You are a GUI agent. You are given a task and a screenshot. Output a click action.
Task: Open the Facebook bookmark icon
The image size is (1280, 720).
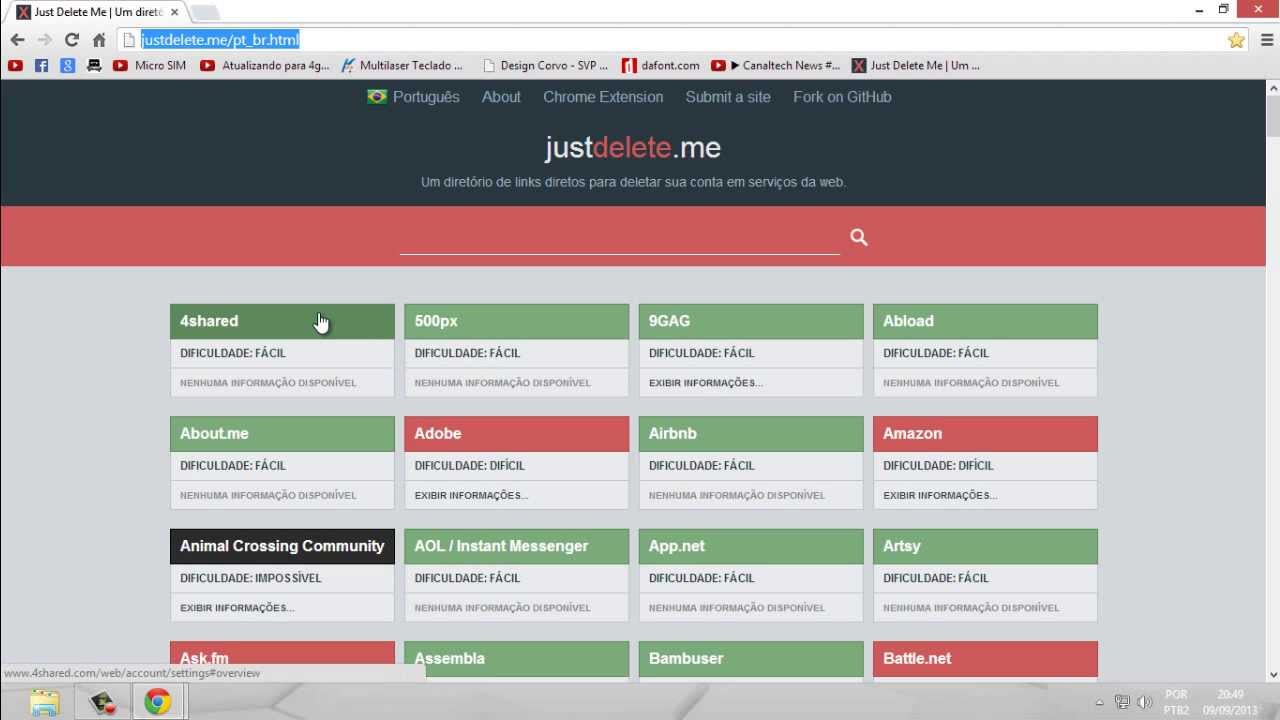41,66
